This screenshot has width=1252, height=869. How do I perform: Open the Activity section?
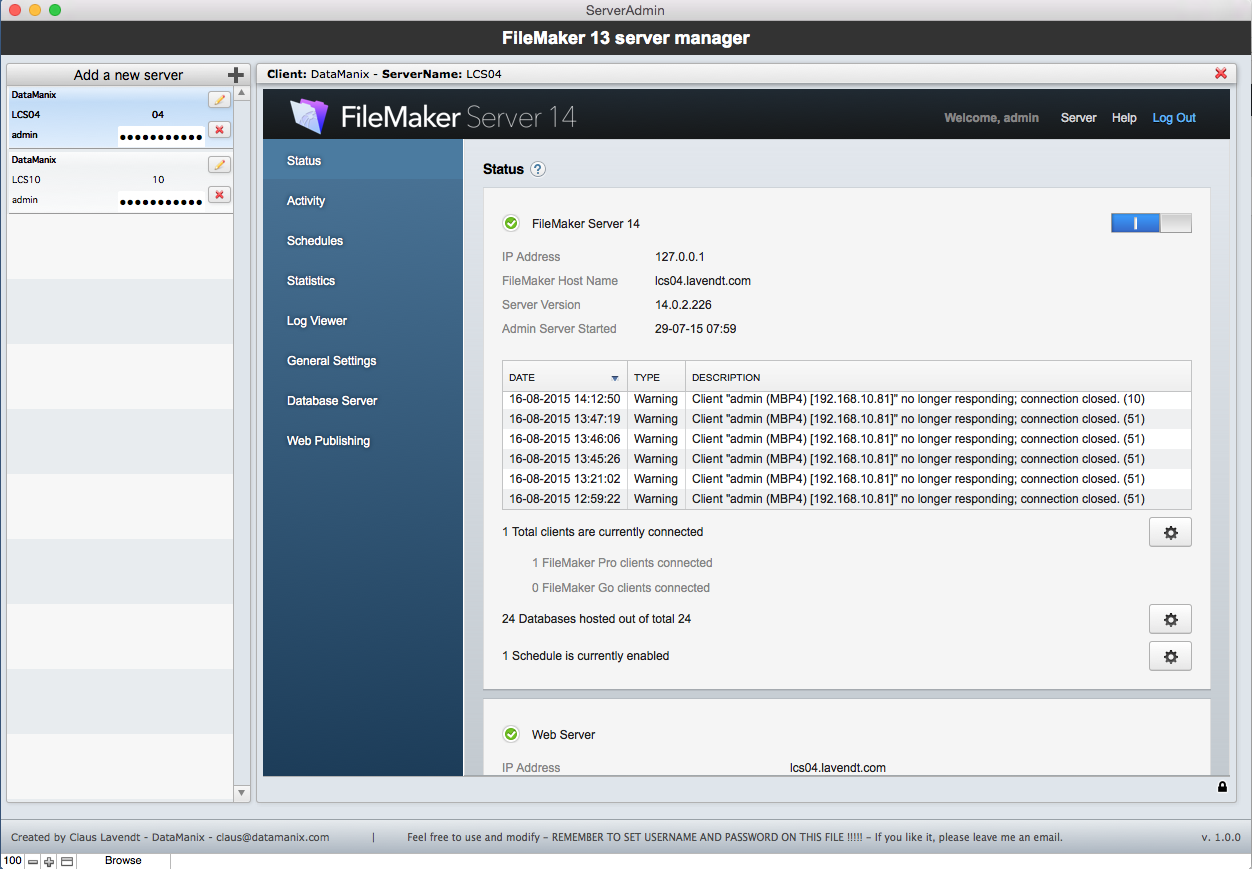[363, 200]
